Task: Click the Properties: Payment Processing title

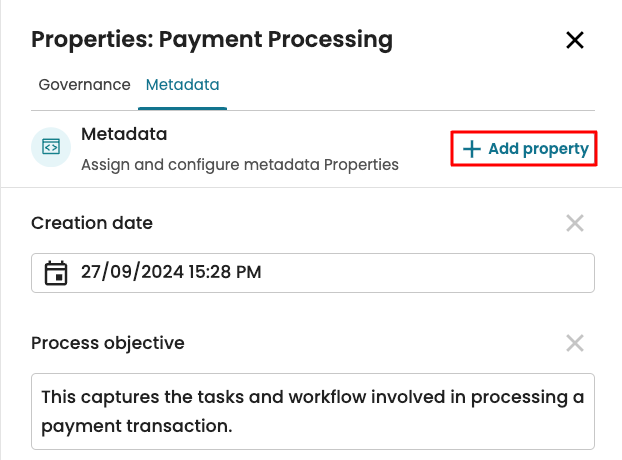Action: point(212,40)
